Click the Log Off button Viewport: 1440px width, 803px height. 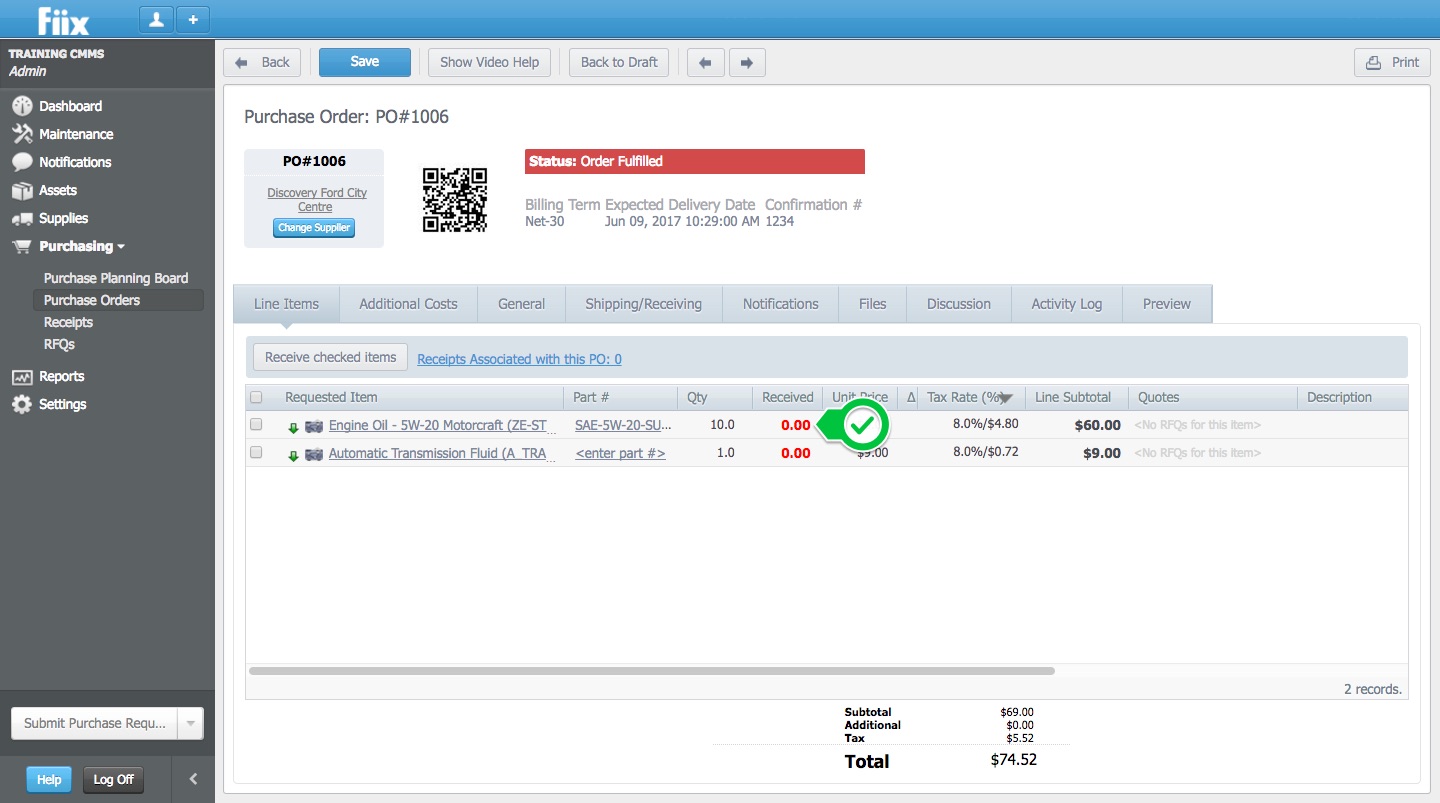(x=113, y=780)
